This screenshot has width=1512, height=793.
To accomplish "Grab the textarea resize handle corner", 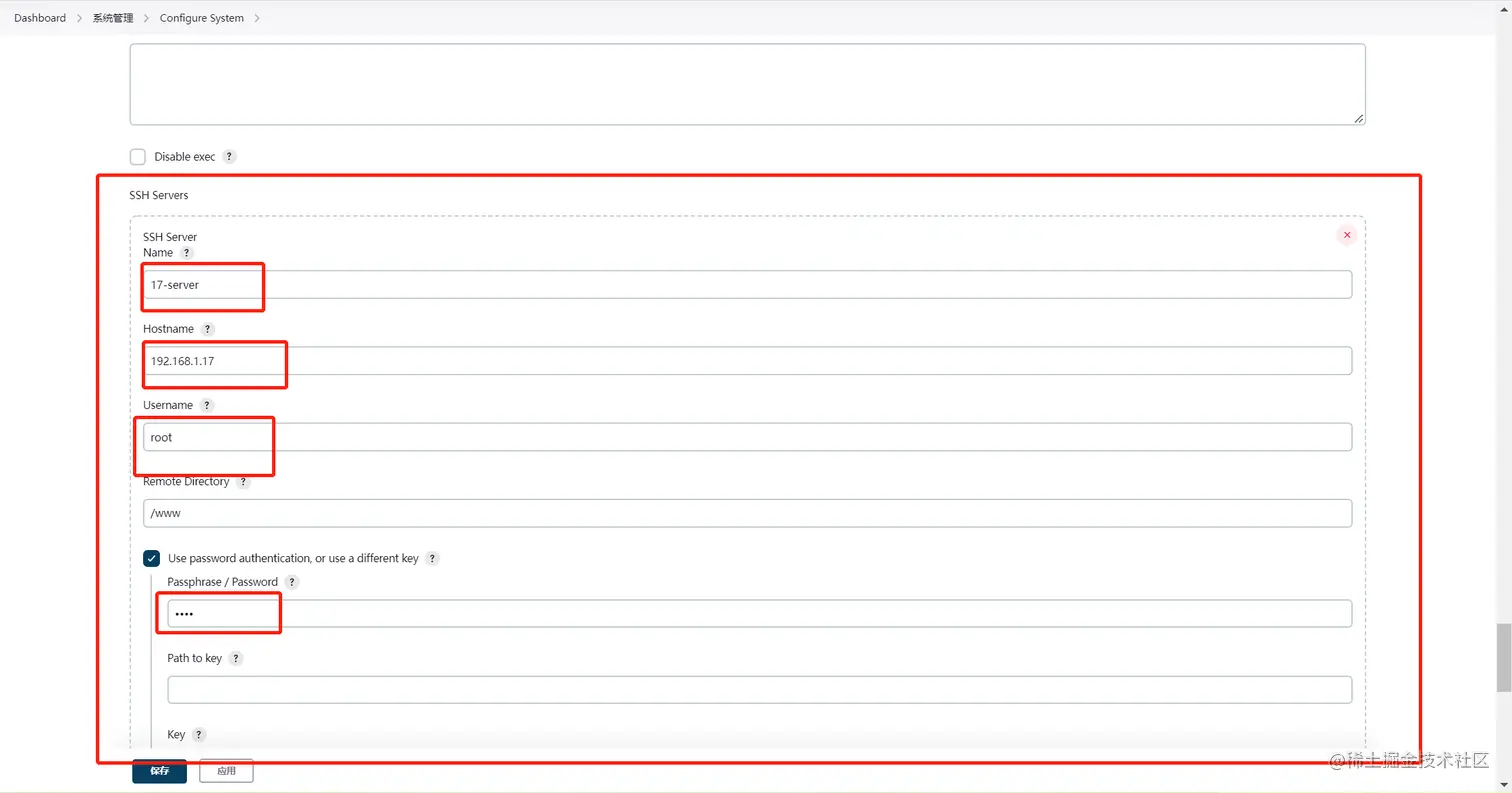I will point(1358,118).
